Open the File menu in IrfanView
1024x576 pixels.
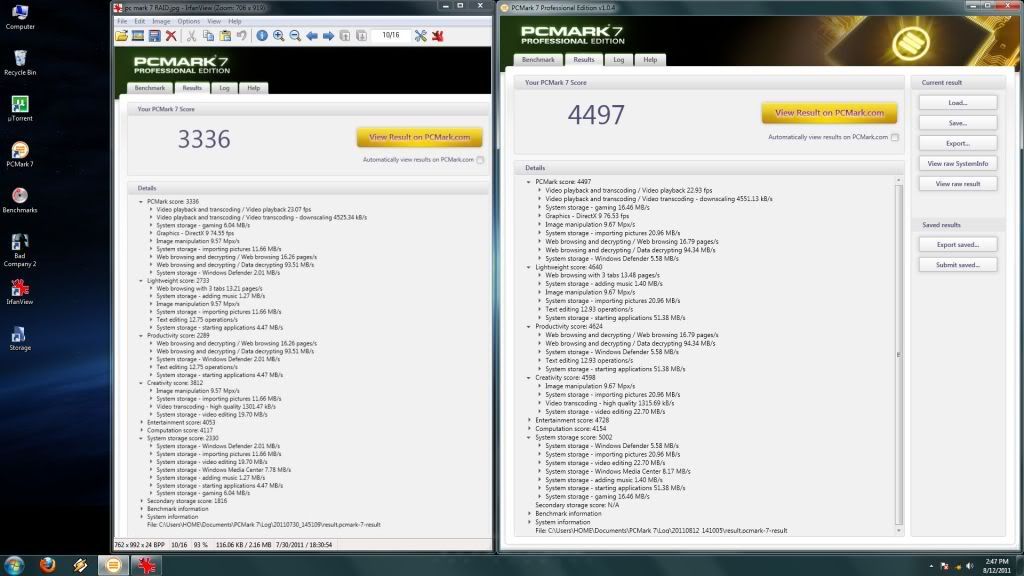(122, 21)
